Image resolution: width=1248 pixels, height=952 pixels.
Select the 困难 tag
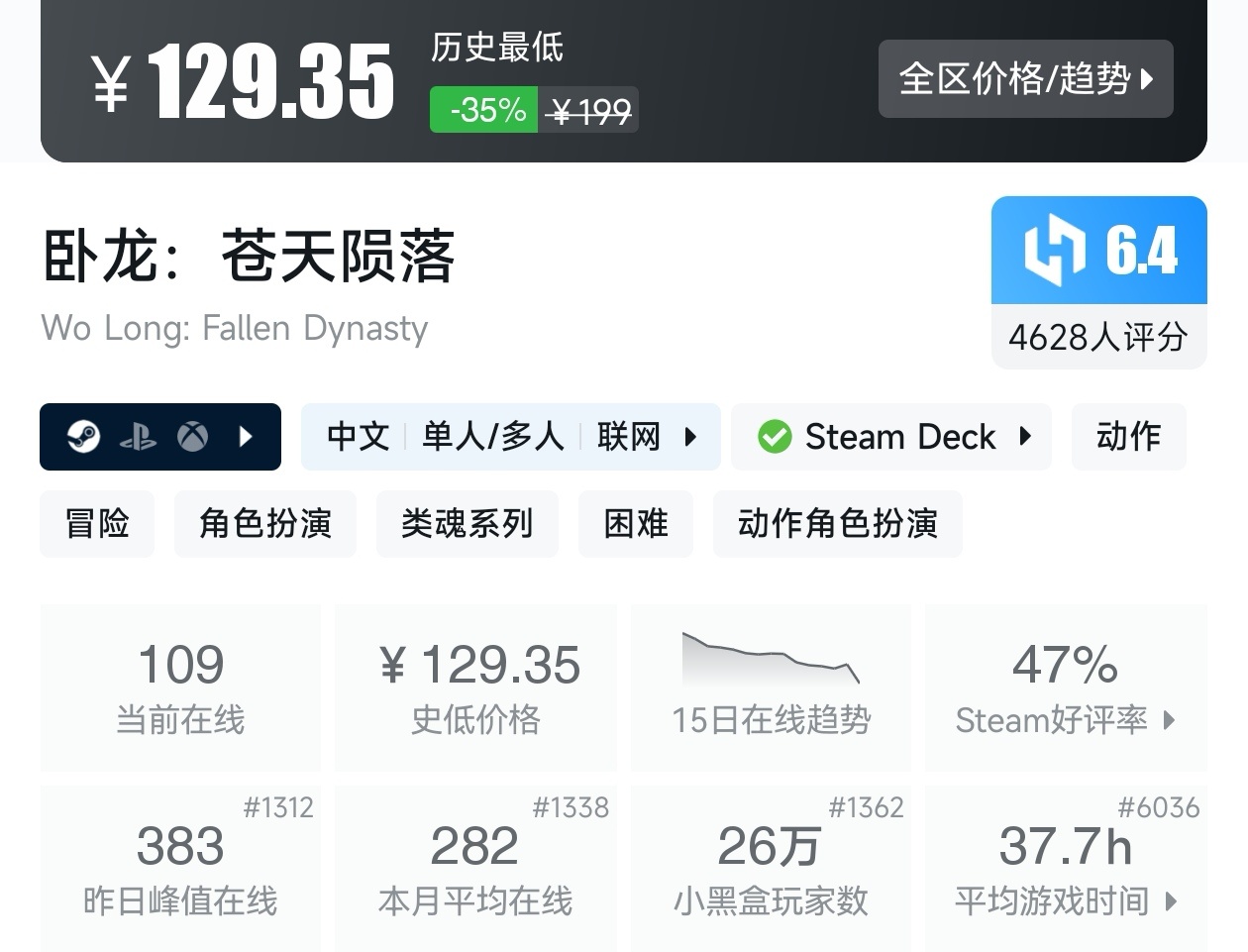636,523
